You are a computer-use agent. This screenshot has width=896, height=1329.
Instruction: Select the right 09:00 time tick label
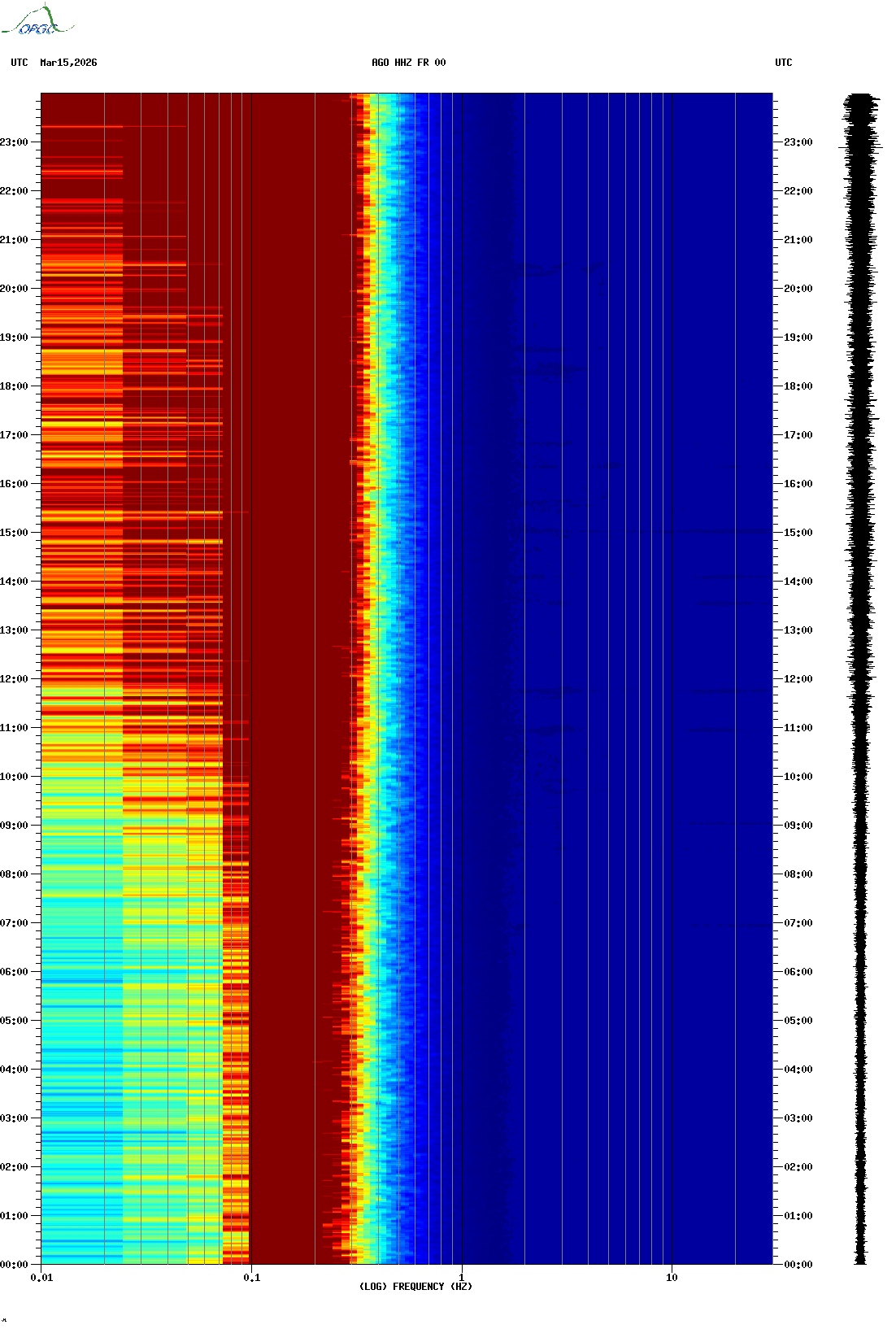click(x=798, y=826)
